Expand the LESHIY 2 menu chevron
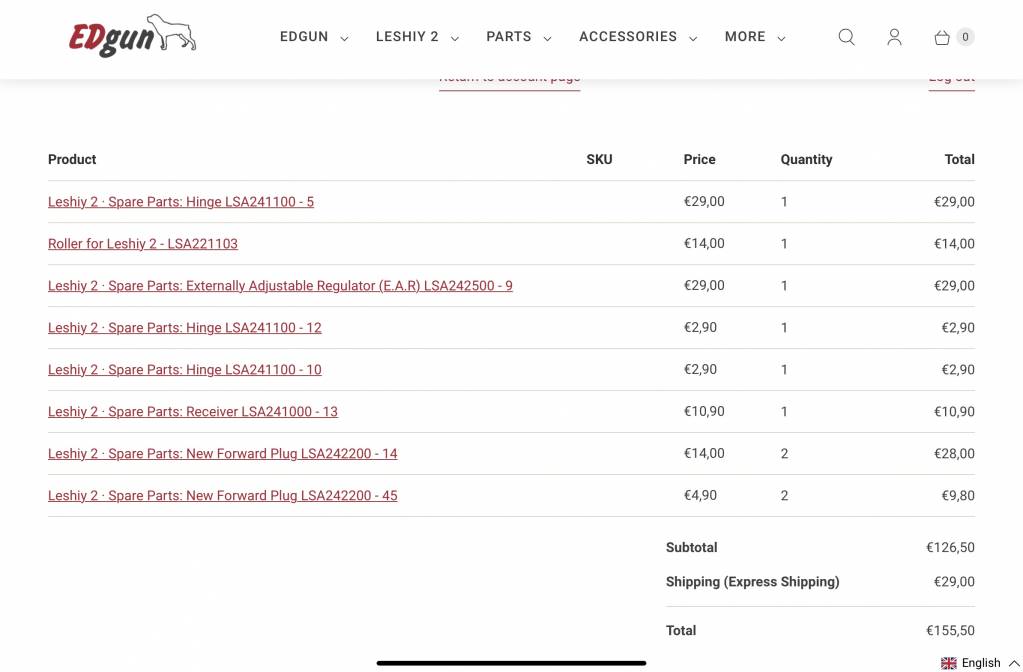Image resolution: width=1023 pixels, height=672 pixels. [455, 38]
